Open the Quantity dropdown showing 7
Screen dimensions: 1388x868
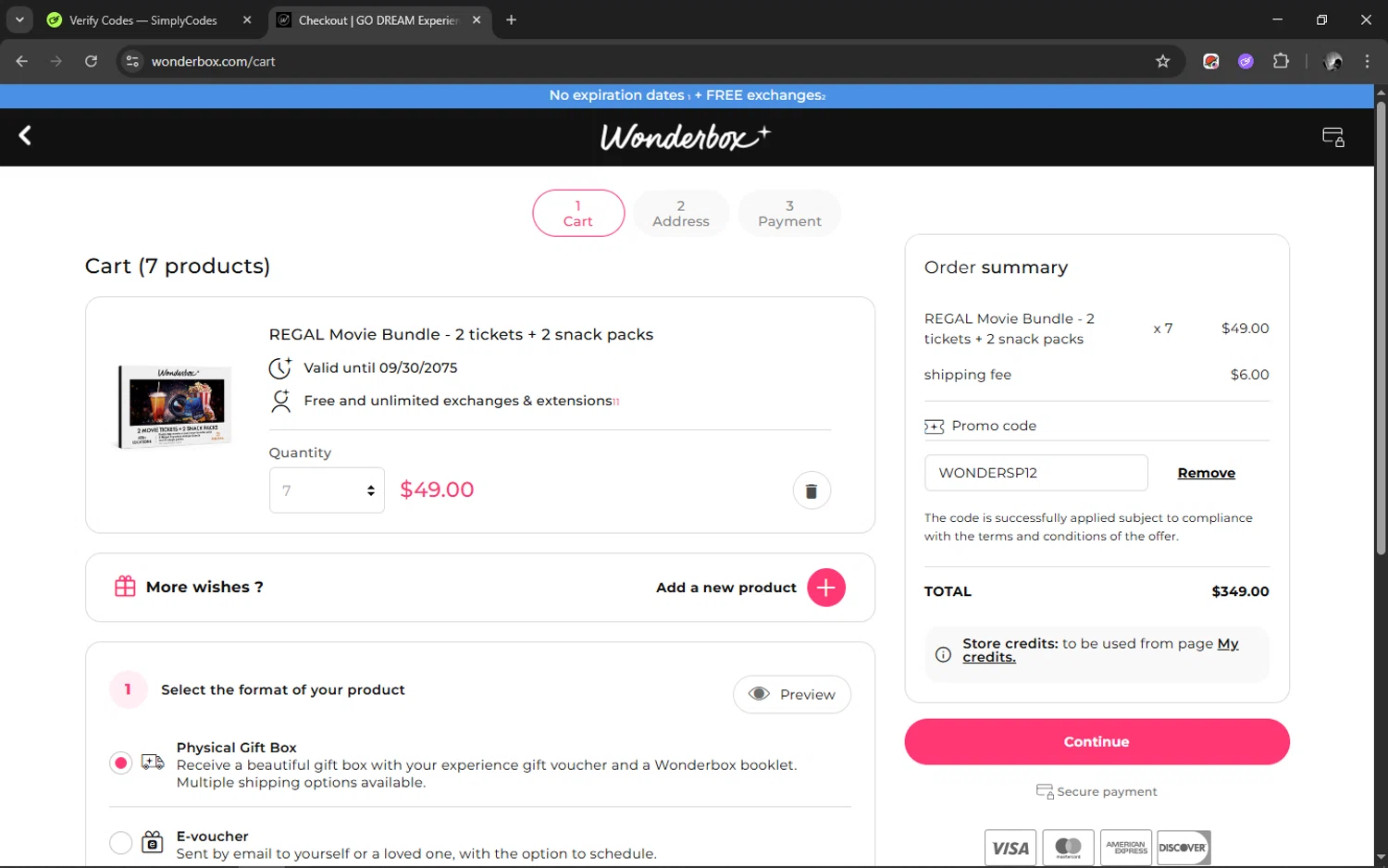(x=327, y=490)
